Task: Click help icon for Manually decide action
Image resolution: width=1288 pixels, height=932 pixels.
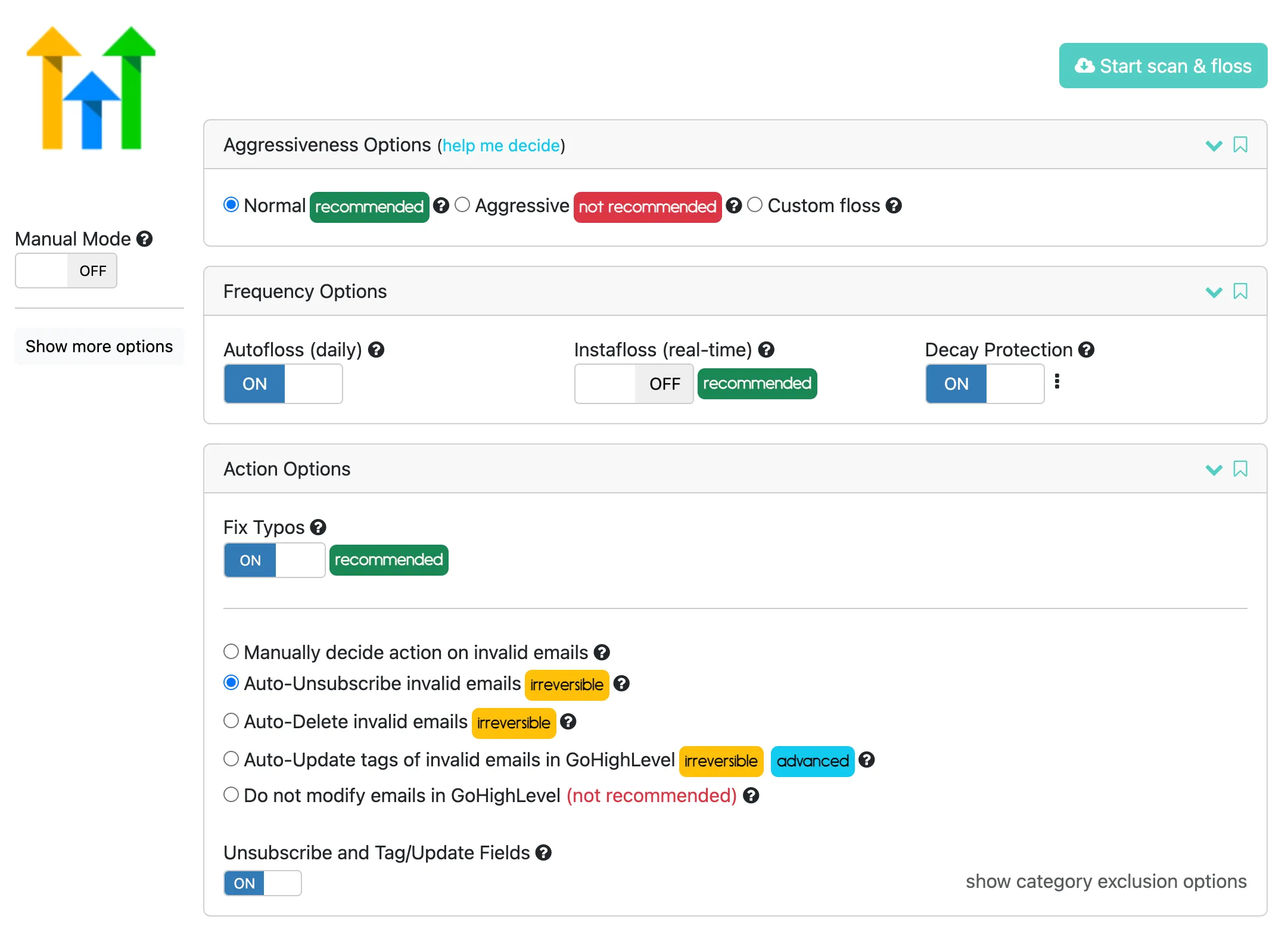Action: coord(602,653)
